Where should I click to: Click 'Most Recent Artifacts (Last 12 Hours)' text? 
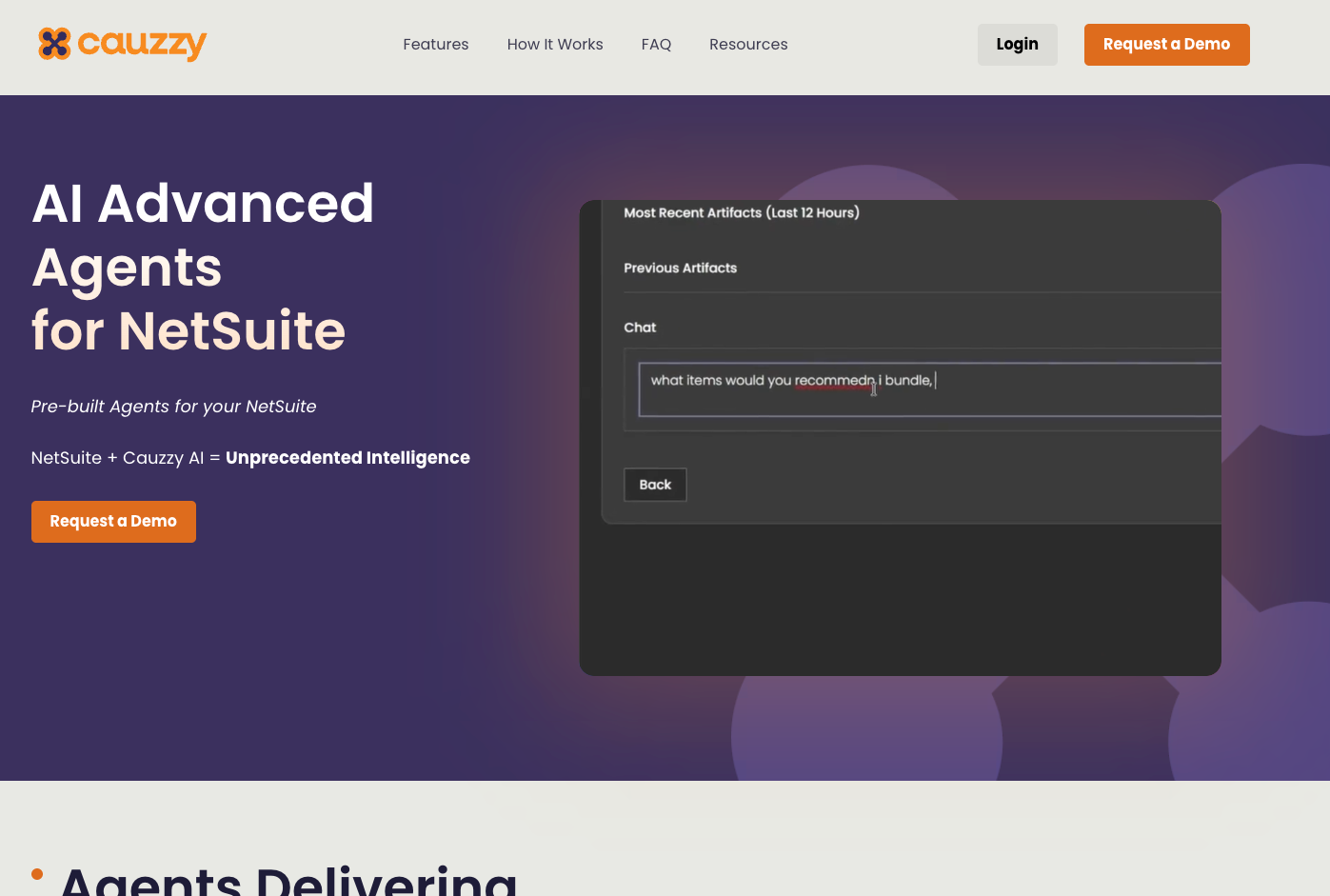[742, 212]
